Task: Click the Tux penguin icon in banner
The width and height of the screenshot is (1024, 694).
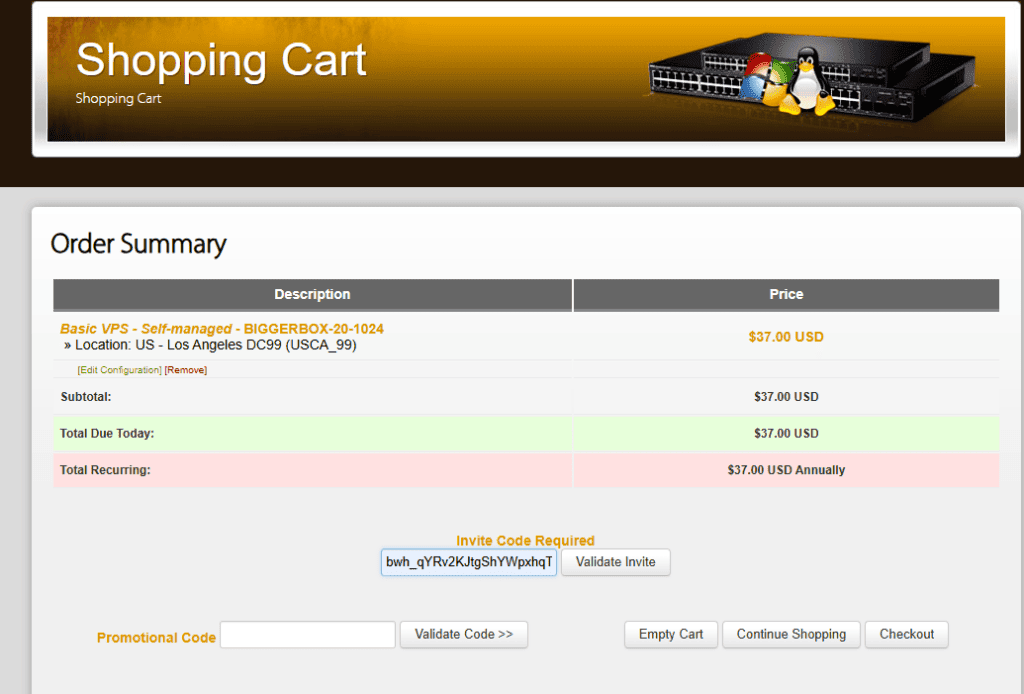Action: 807,81
